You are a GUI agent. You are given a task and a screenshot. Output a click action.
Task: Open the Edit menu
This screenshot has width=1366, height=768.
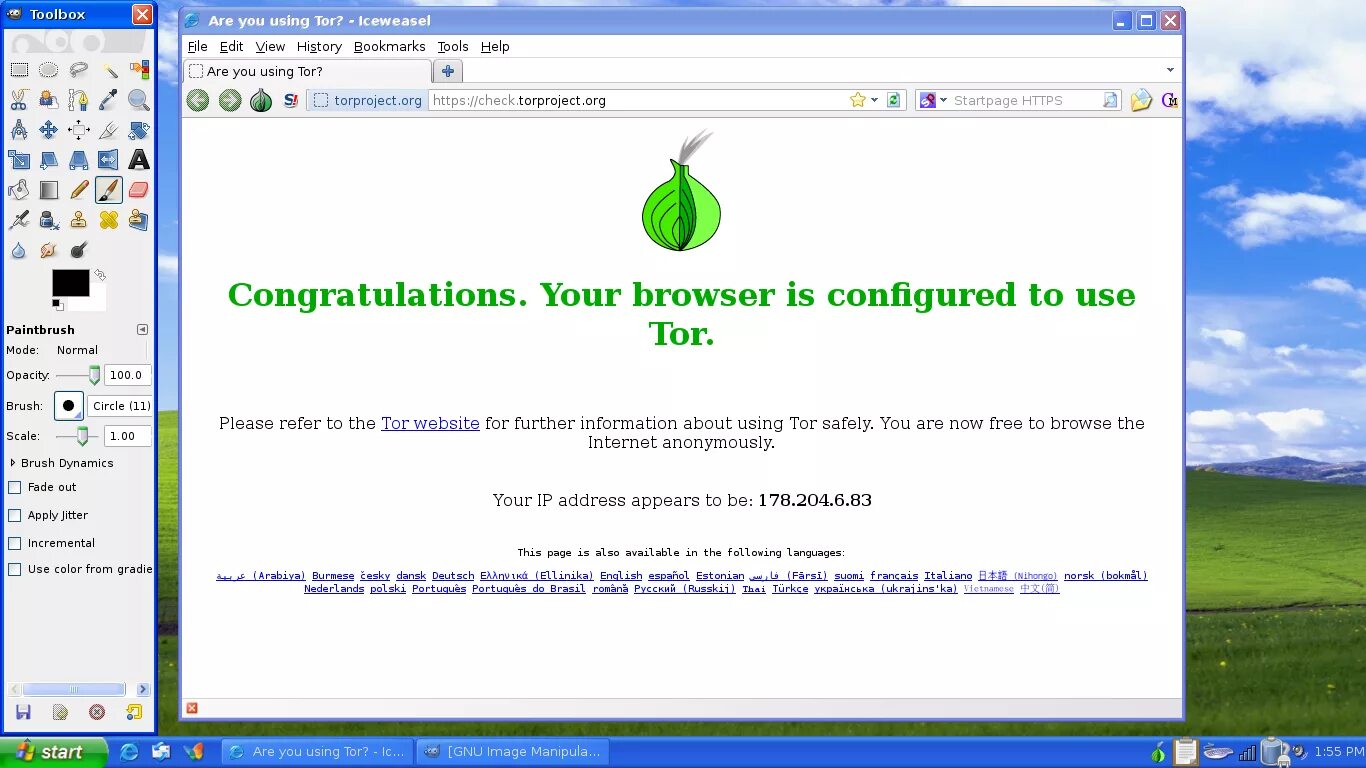tap(232, 46)
